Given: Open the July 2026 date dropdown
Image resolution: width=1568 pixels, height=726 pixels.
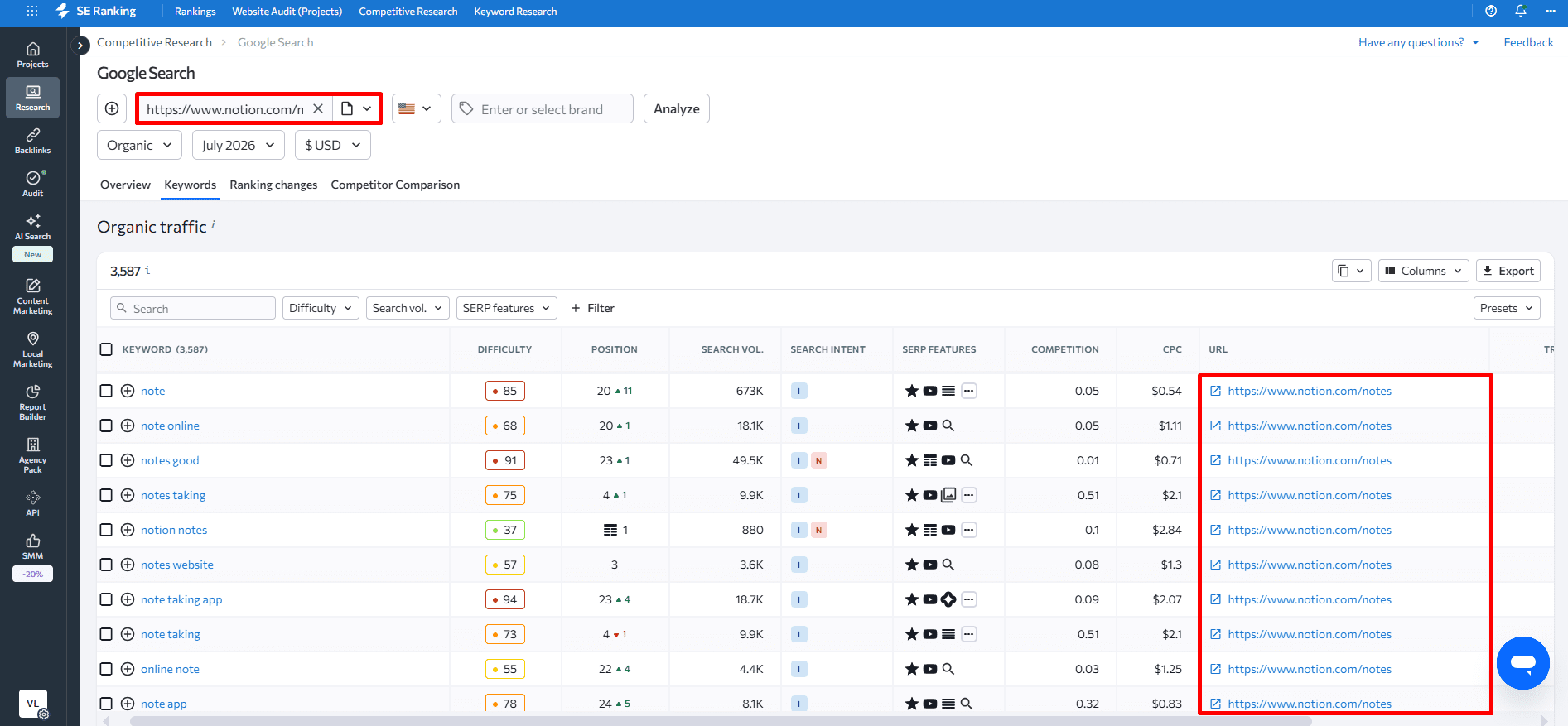Looking at the screenshot, I should tap(239, 145).
